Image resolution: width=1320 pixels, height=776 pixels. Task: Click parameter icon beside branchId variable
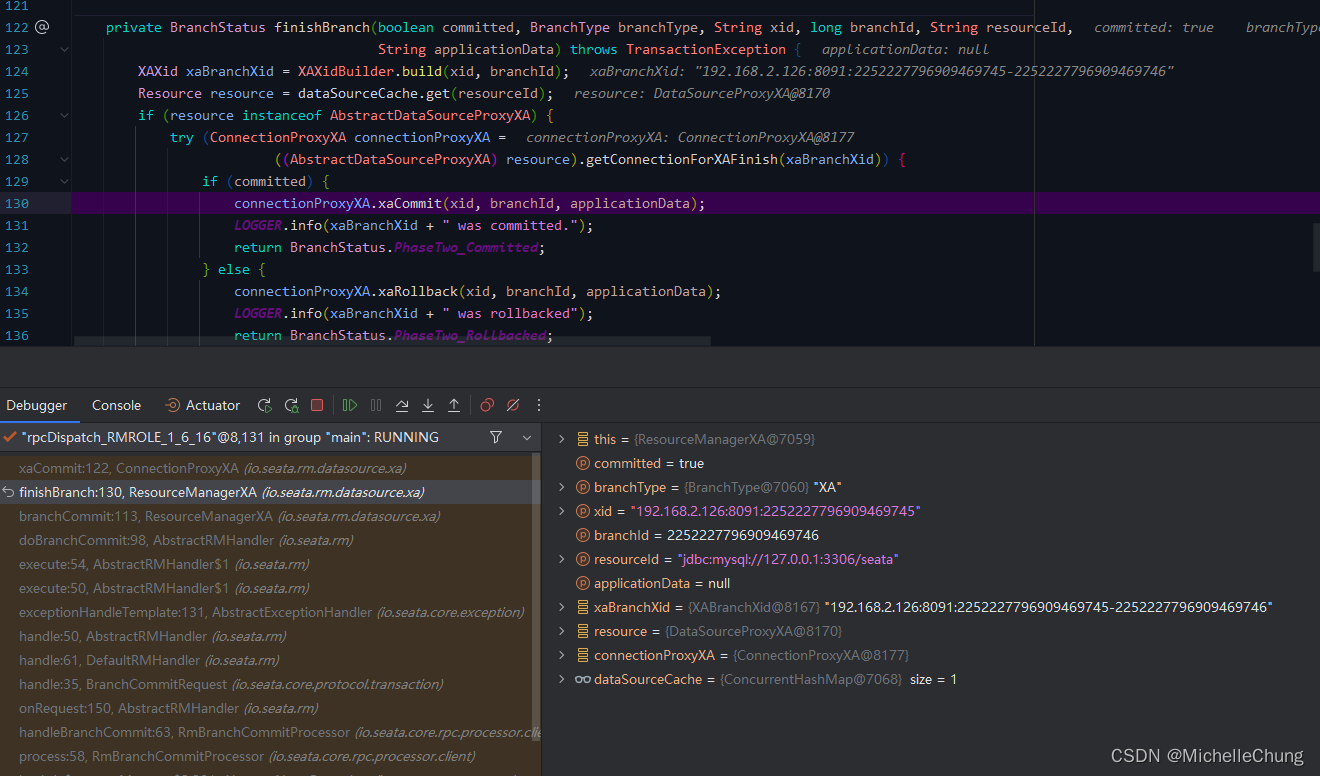tap(583, 535)
